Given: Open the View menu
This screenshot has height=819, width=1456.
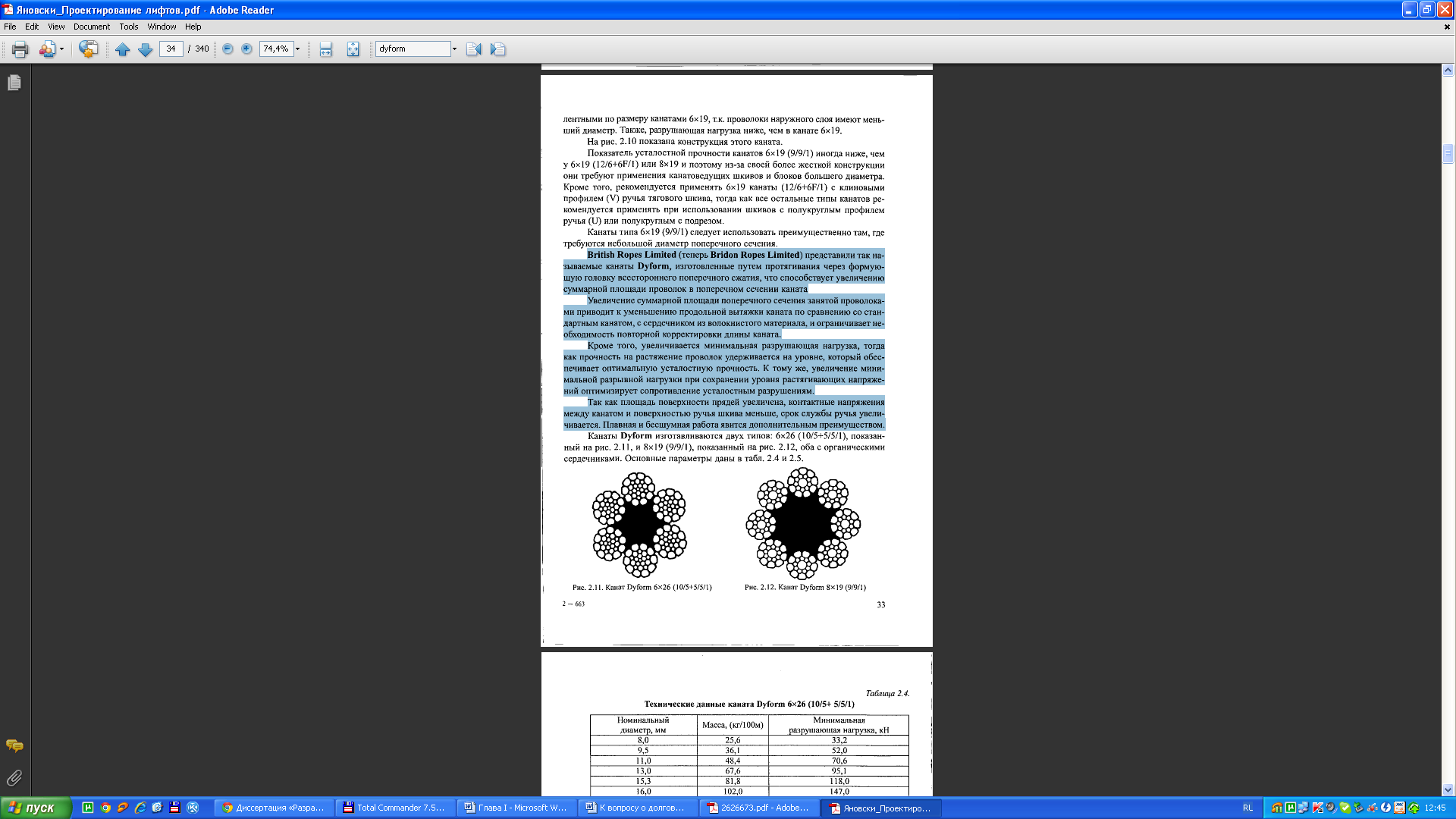Looking at the screenshot, I should pos(56,27).
